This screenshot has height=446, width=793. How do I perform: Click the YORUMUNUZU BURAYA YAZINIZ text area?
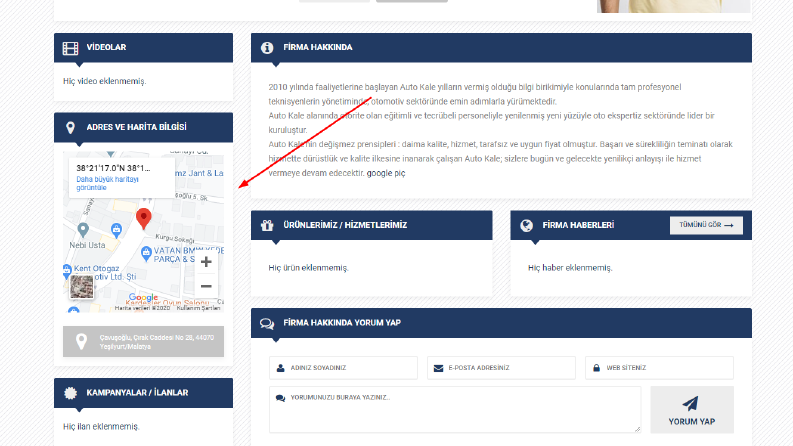(455, 410)
